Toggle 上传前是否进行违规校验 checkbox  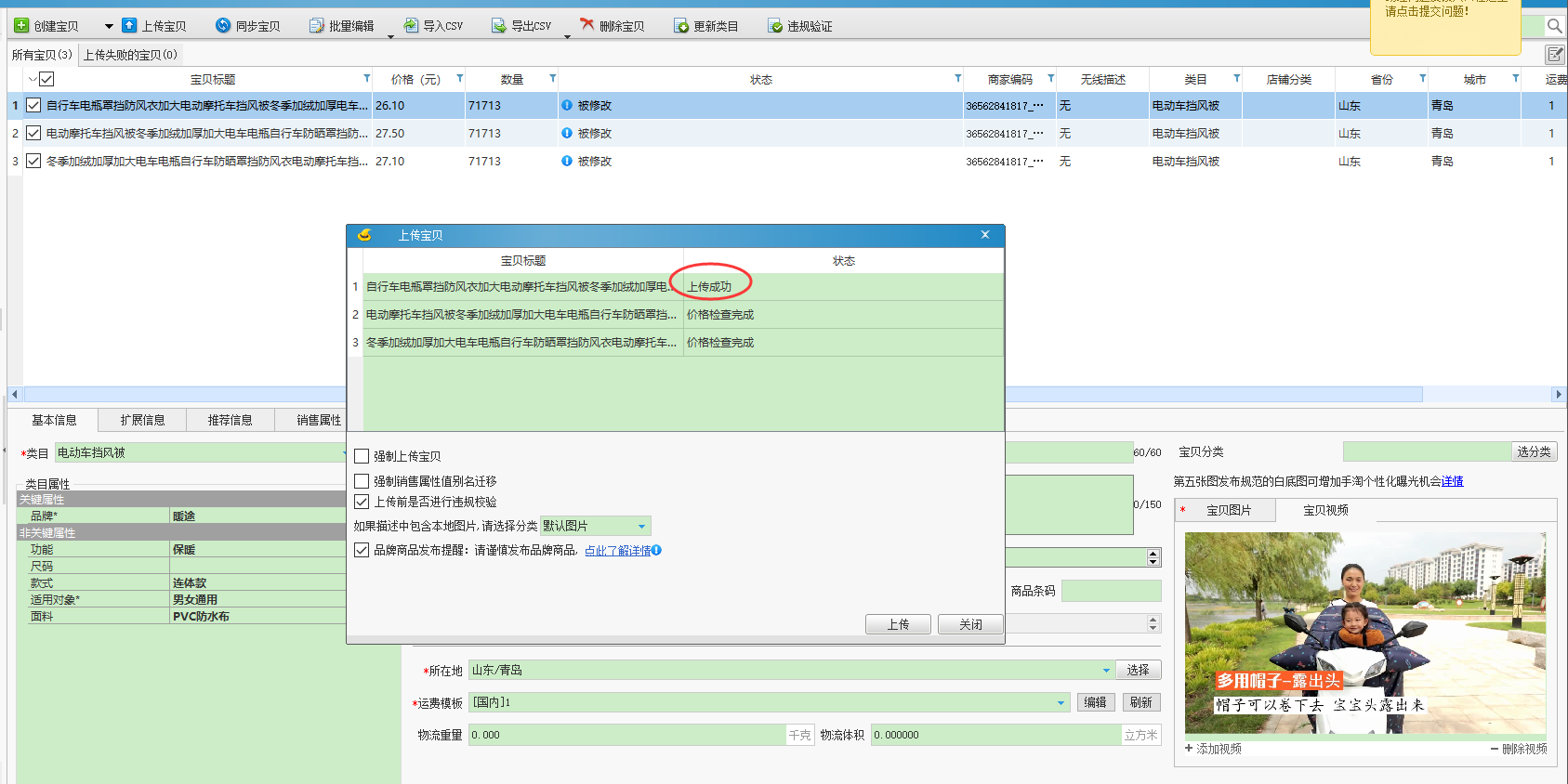point(362,502)
